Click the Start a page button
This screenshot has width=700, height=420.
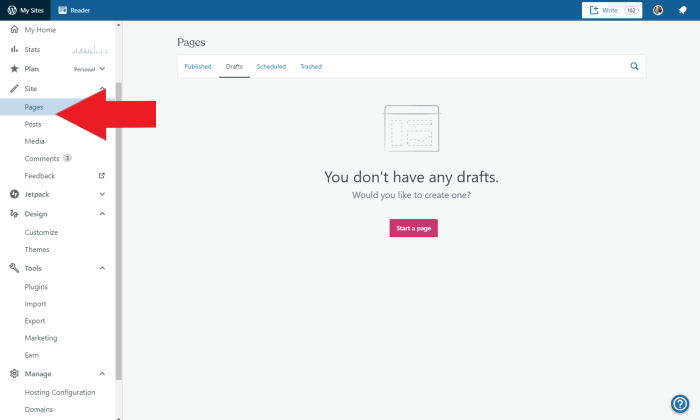(x=413, y=228)
